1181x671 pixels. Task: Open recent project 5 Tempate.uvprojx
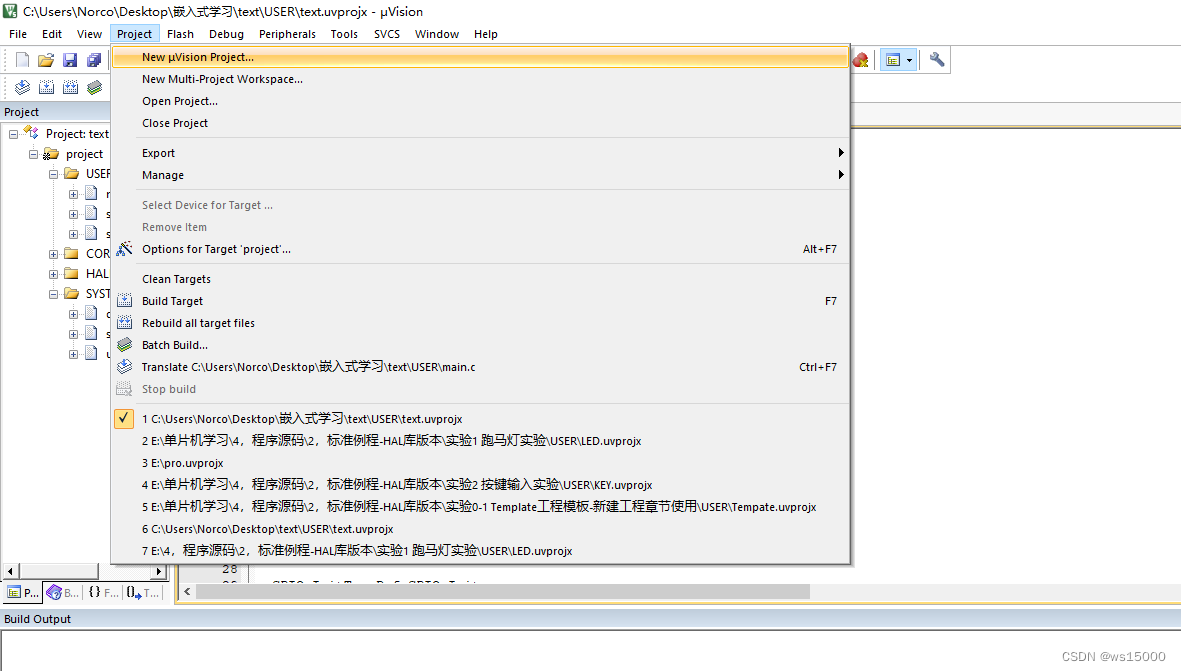pyautogui.click(x=481, y=507)
